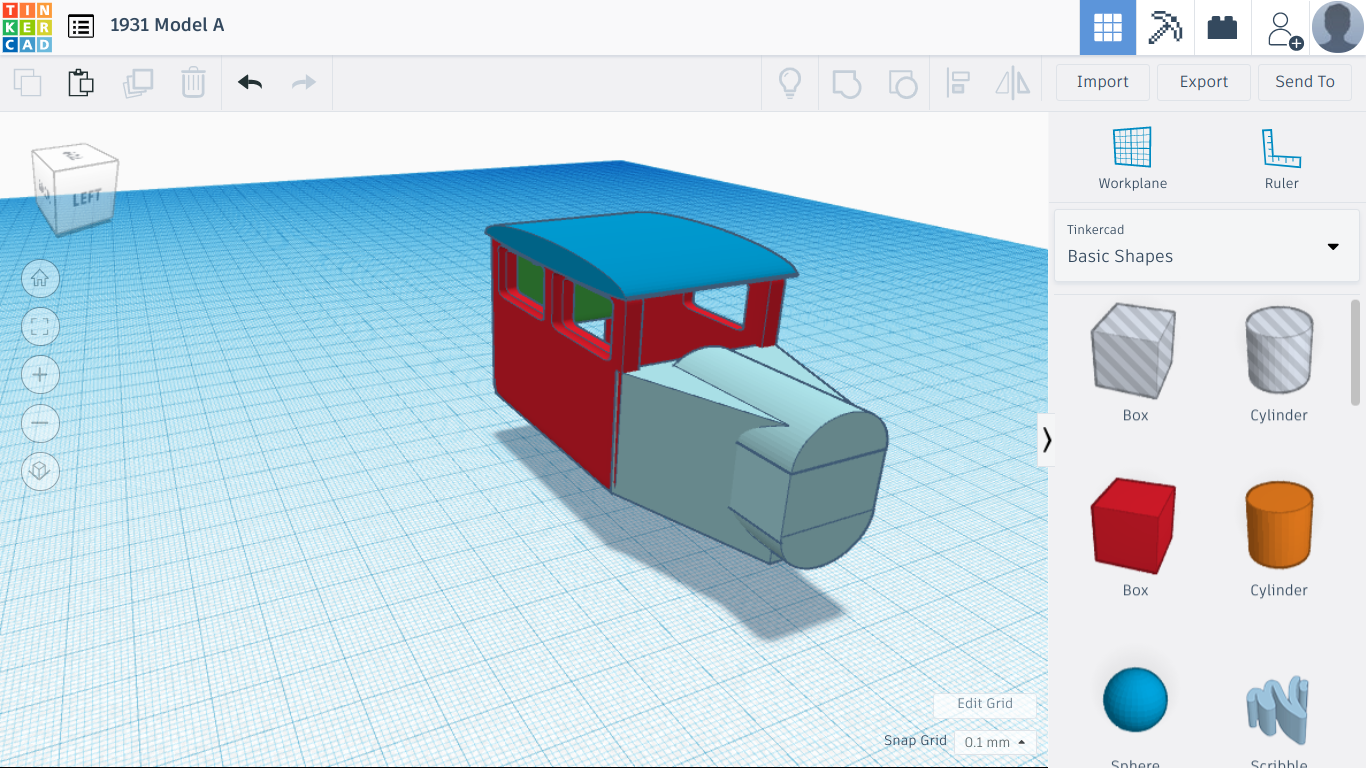Delete the selection with the trash icon
The height and width of the screenshot is (768, 1366).
pos(193,83)
